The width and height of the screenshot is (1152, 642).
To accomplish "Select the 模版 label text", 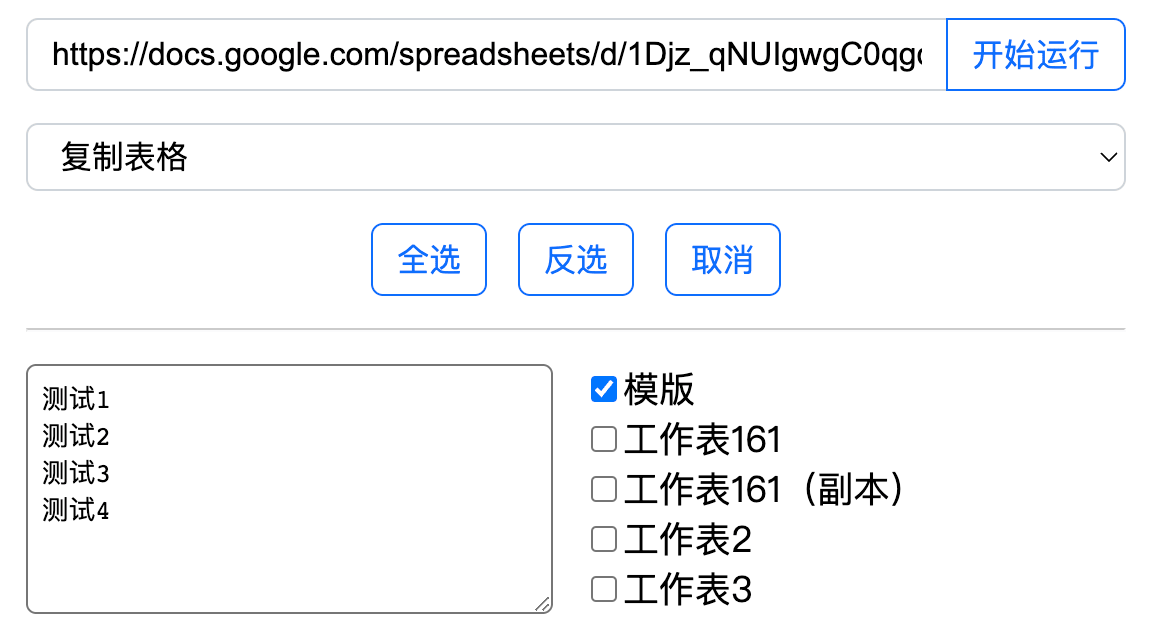I will pos(659,389).
